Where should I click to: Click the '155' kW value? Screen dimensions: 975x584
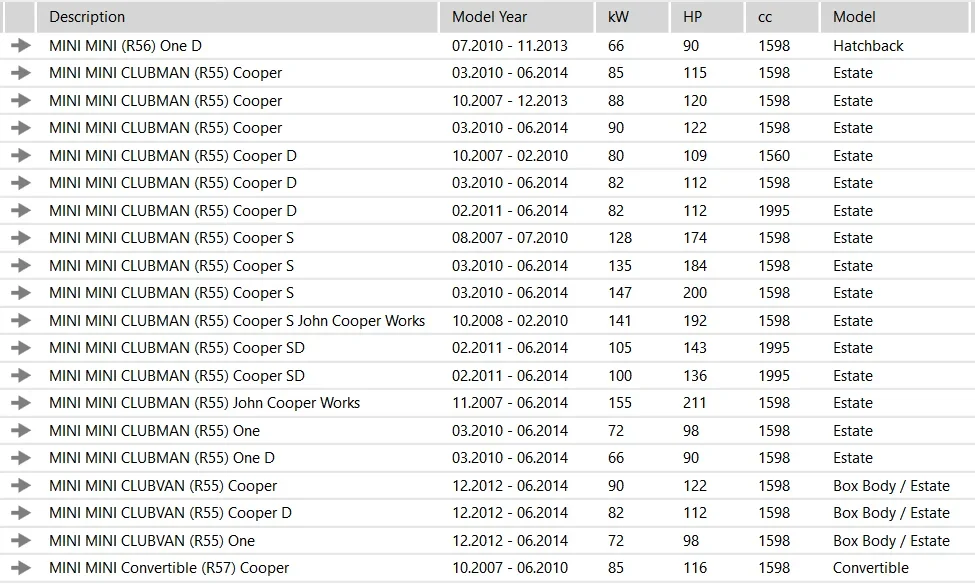click(620, 403)
